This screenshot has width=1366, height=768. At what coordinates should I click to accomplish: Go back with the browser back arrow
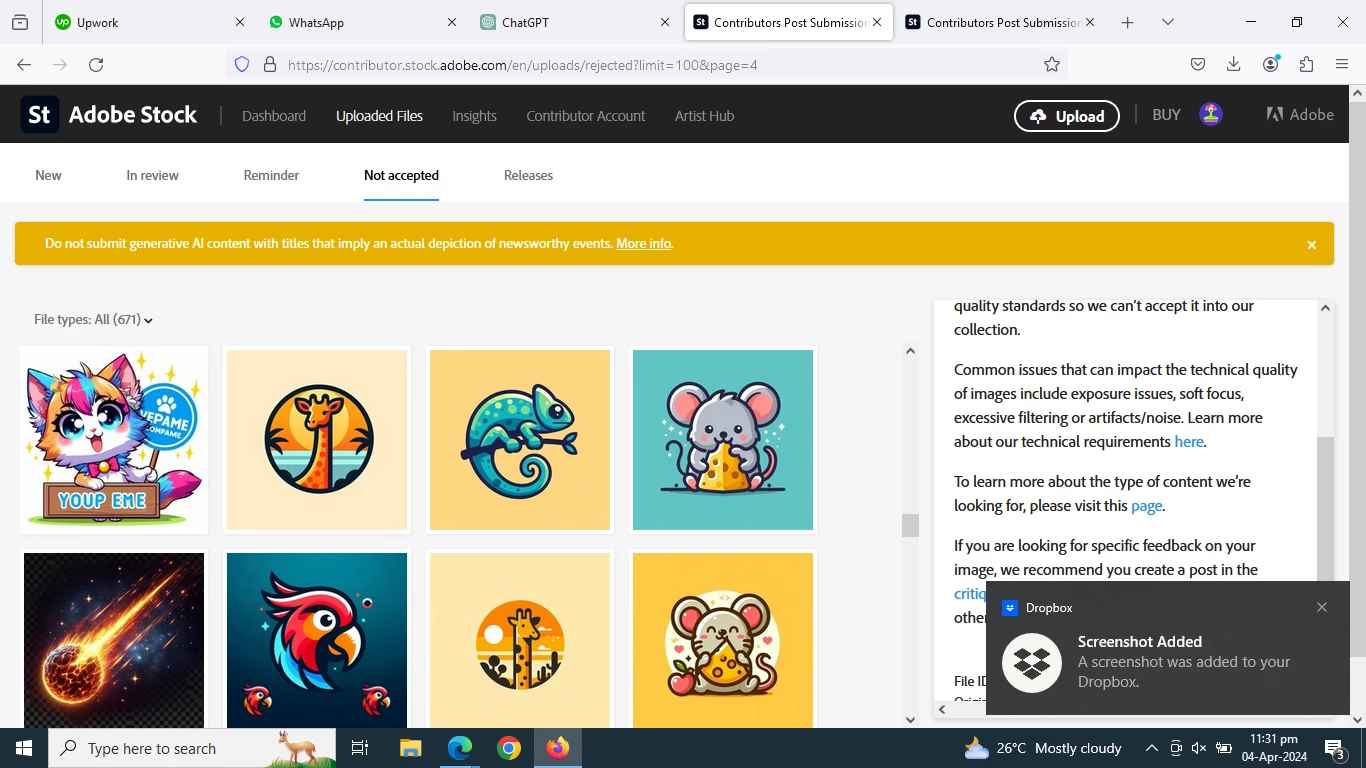pyautogui.click(x=24, y=64)
